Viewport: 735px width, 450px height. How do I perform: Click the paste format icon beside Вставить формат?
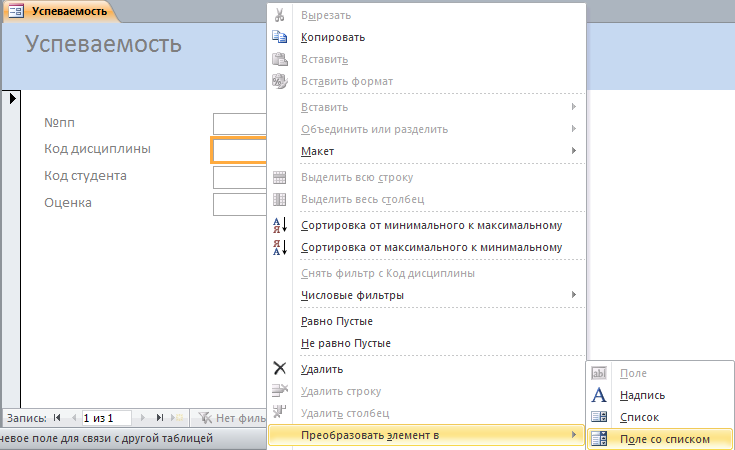point(279,81)
